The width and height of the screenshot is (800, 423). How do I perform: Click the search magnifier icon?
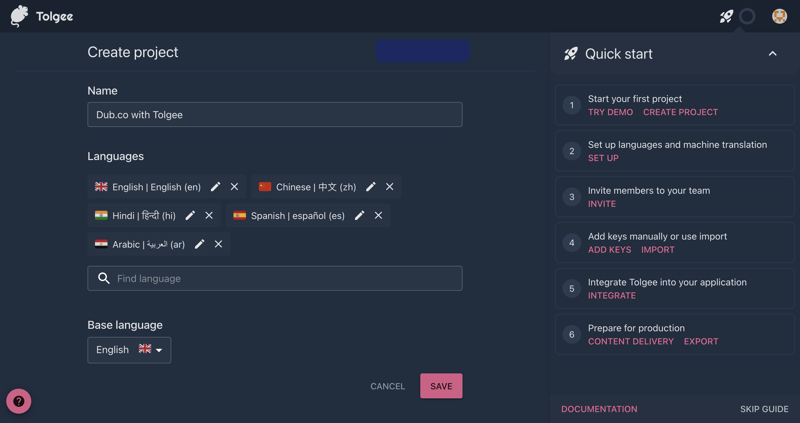[104, 278]
